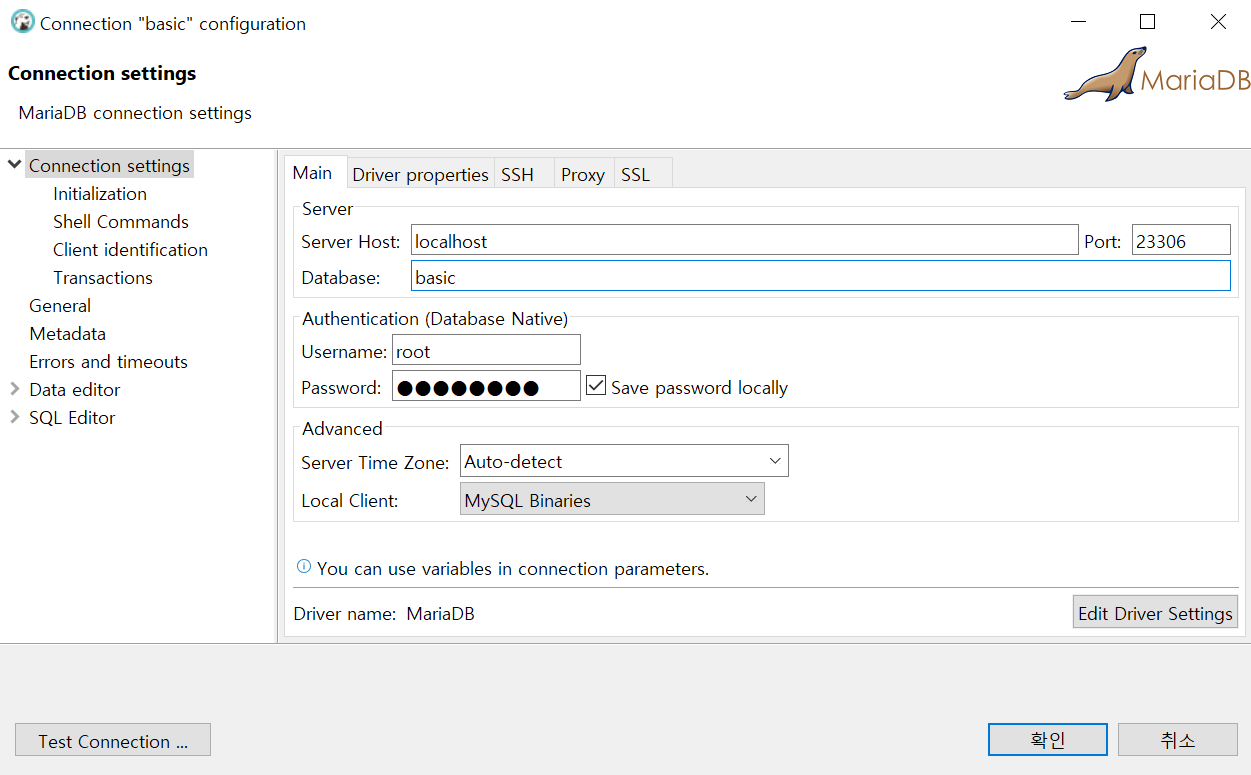Click the MariaDB seal logo
The image size is (1251, 775).
pyautogui.click(x=1157, y=75)
